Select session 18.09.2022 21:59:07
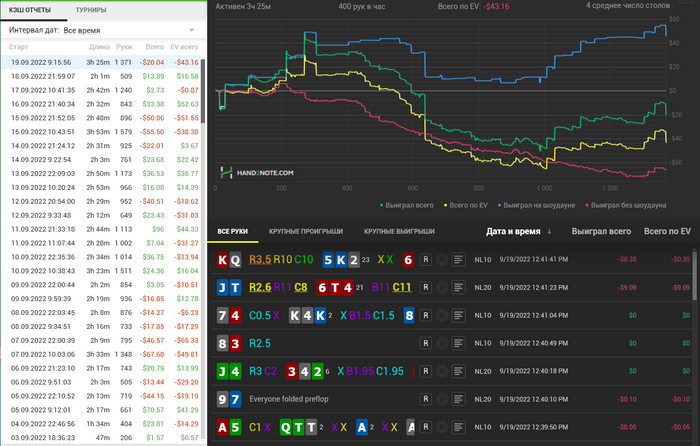Screen dimensions: 700x446 point(102,76)
